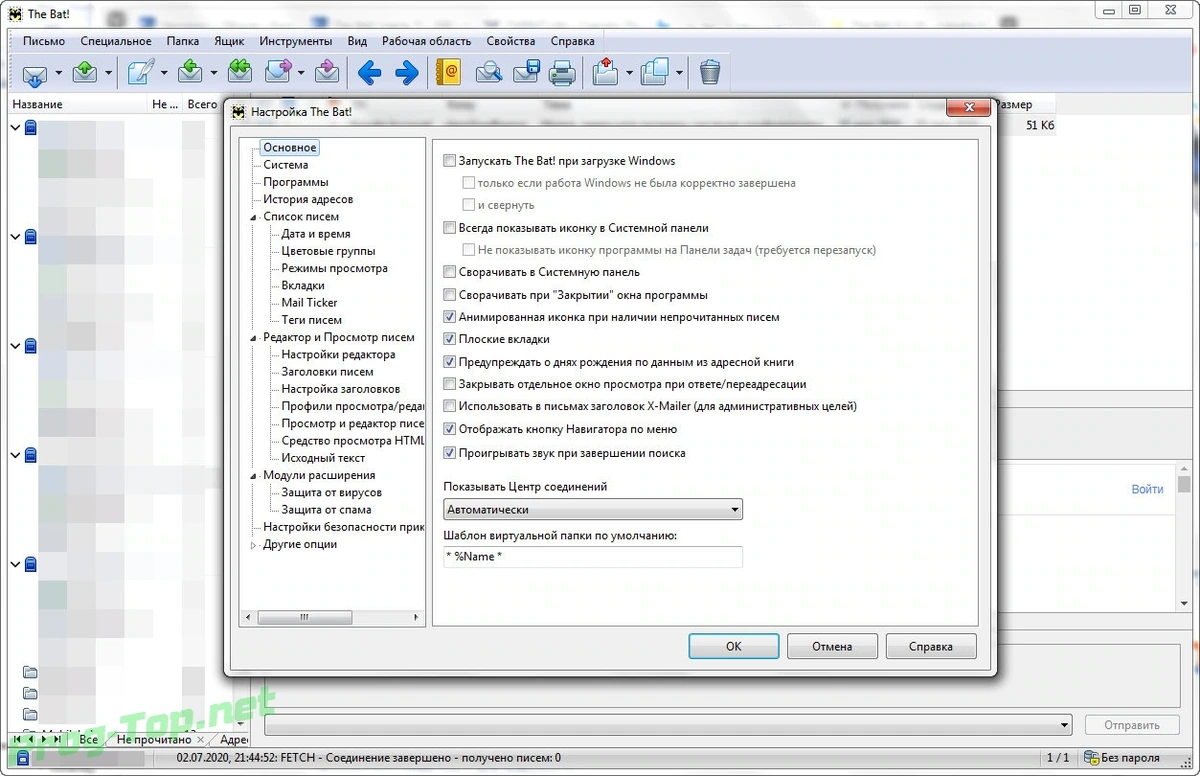Enable Запускать The Bat! при загрузке Windows
1200x776 pixels.
point(450,161)
